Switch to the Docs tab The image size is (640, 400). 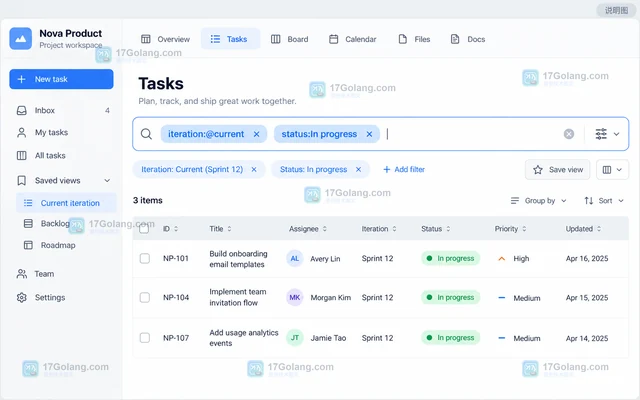[x=468, y=39]
